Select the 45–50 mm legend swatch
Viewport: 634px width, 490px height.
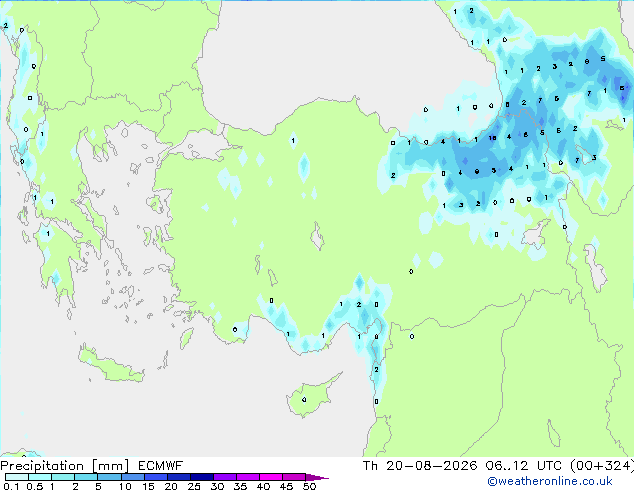click(x=294, y=477)
